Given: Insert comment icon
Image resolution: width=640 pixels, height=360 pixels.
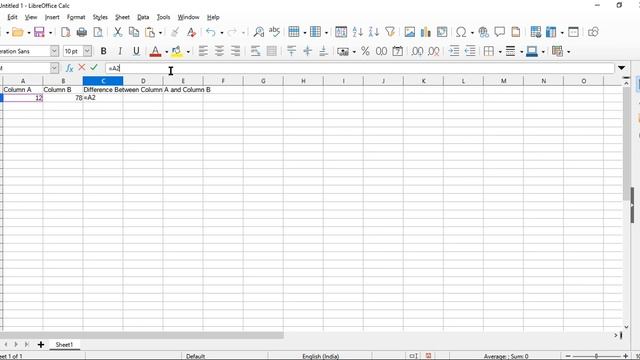Looking at the screenshot, I should pyautogui.click(x=500, y=32).
